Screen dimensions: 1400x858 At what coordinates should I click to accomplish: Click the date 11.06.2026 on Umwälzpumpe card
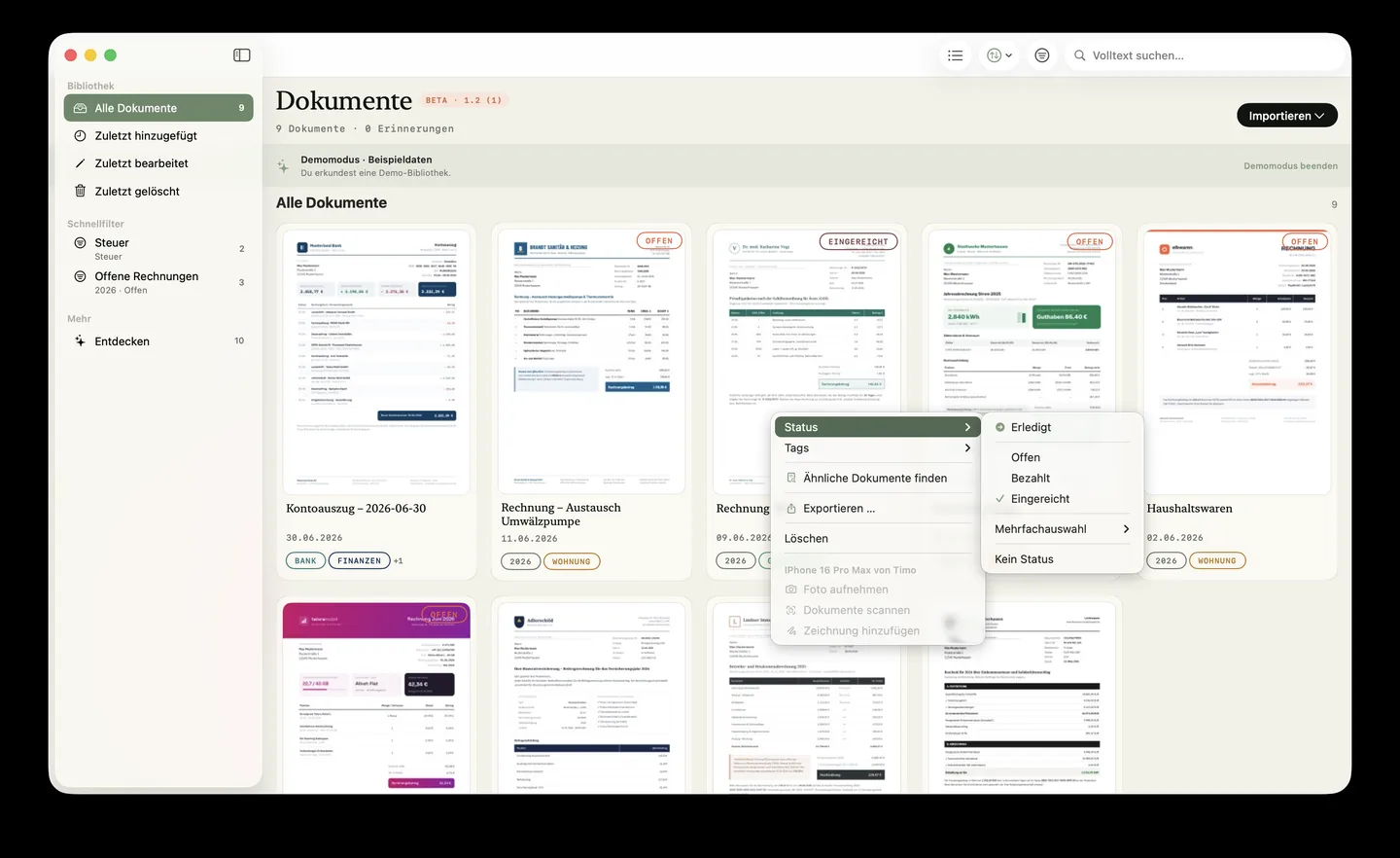pos(529,539)
